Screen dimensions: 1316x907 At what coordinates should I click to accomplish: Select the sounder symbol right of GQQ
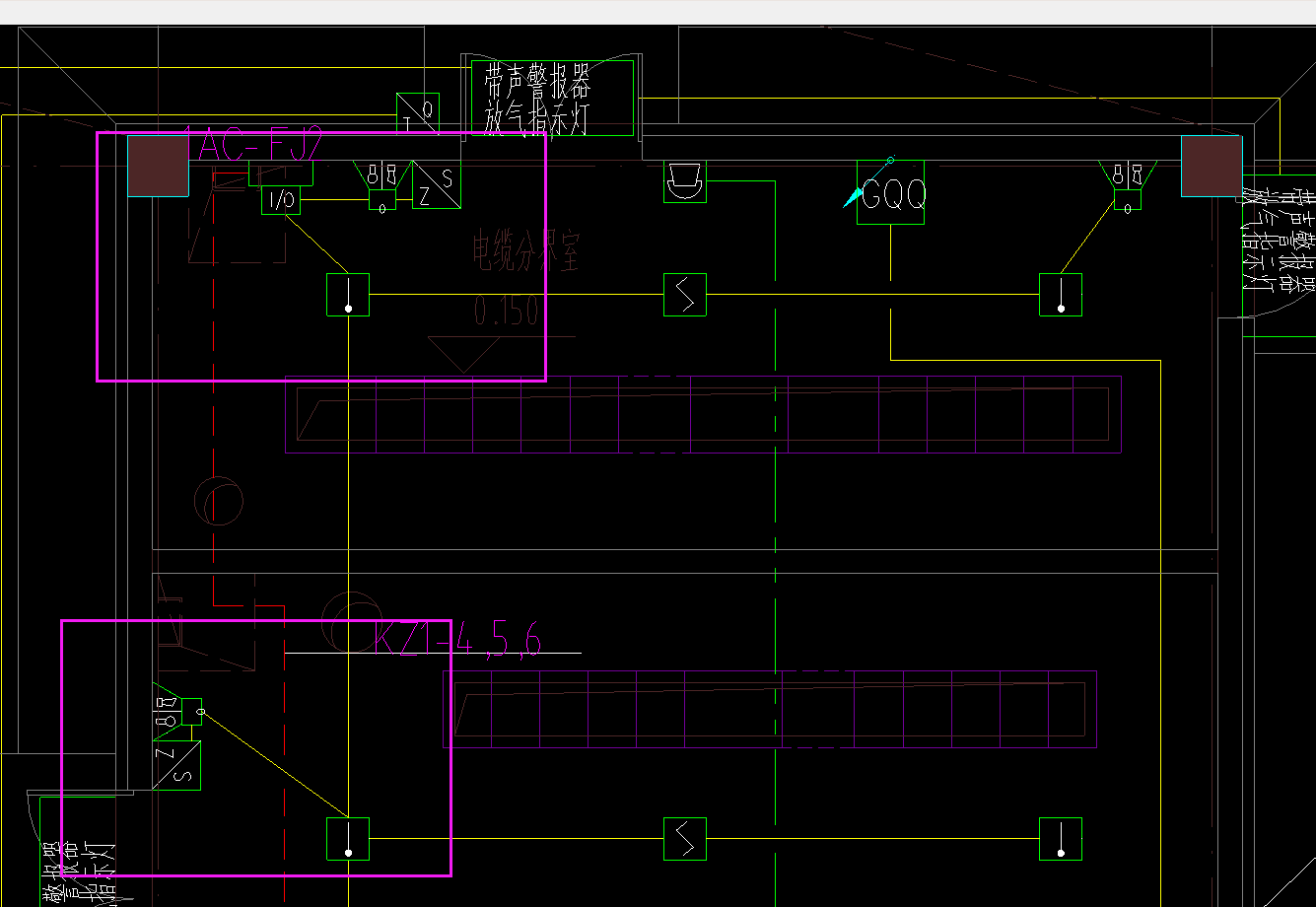click(x=1128, y=185)
